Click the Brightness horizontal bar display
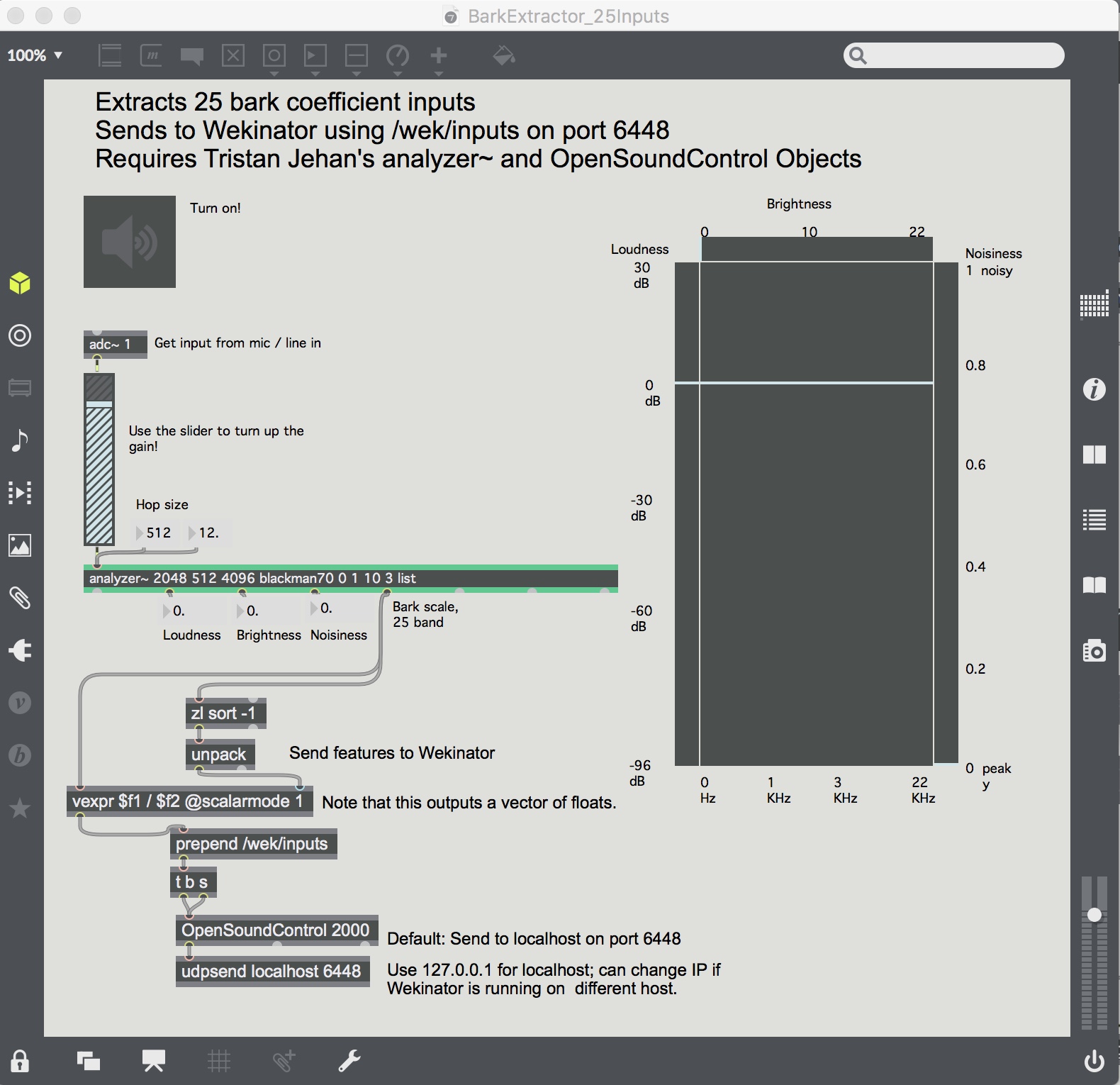The height and width of the screenshot is (1085, 1120). click(x=817, y=250)
